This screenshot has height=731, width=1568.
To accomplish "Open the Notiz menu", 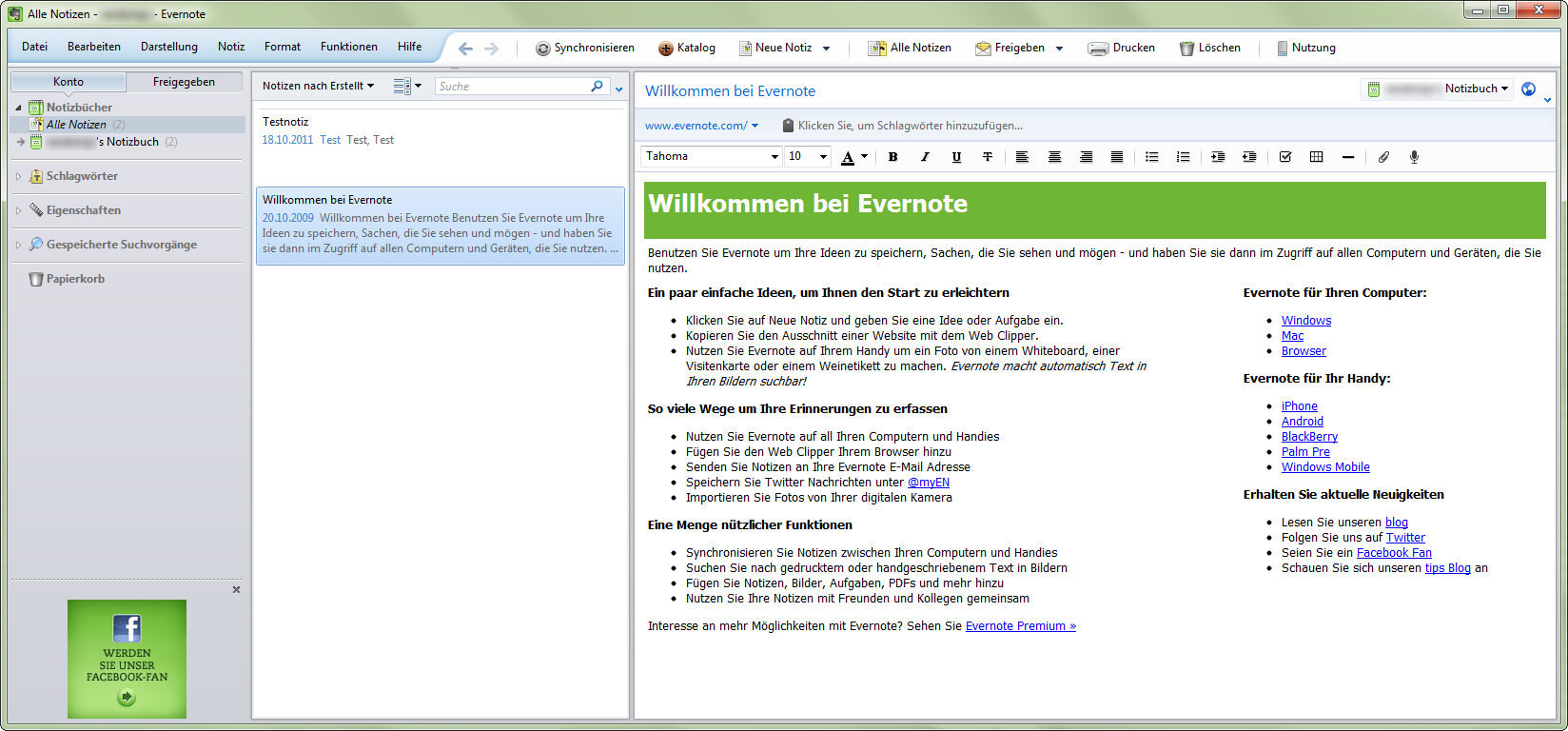I will 231,47.
